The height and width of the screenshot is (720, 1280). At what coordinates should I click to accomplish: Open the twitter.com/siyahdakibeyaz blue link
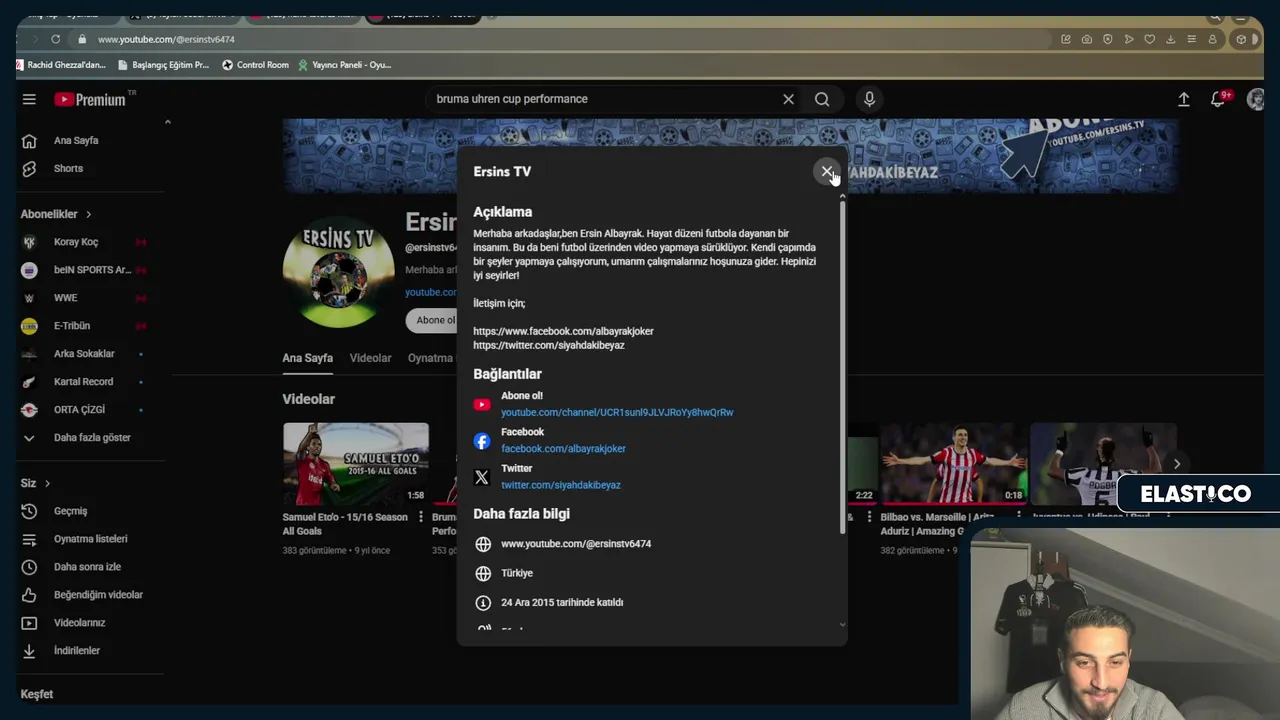point(560,485)
